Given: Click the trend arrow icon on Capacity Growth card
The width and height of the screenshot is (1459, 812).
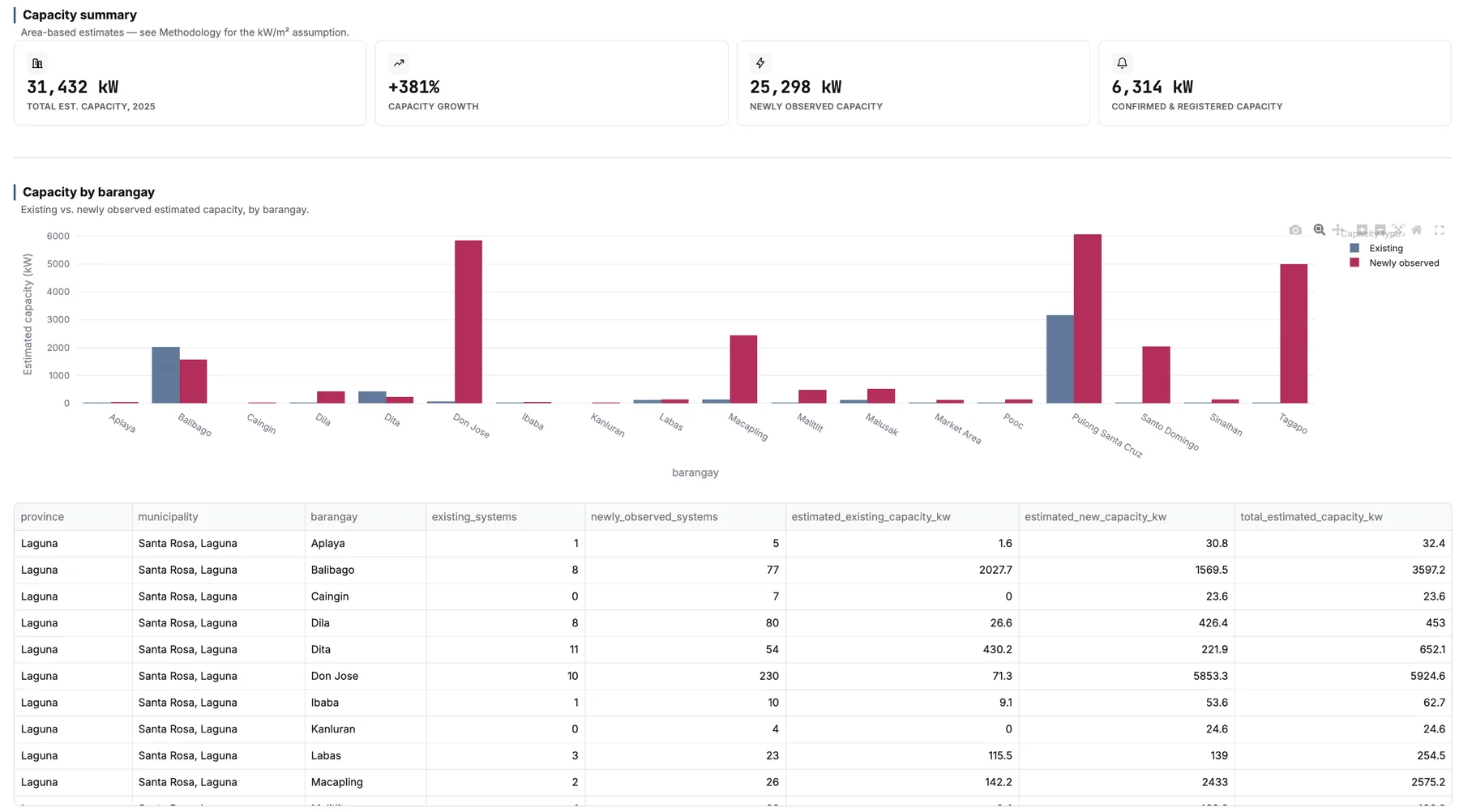Looking at the screenshot, I should (x=399, y=63).
